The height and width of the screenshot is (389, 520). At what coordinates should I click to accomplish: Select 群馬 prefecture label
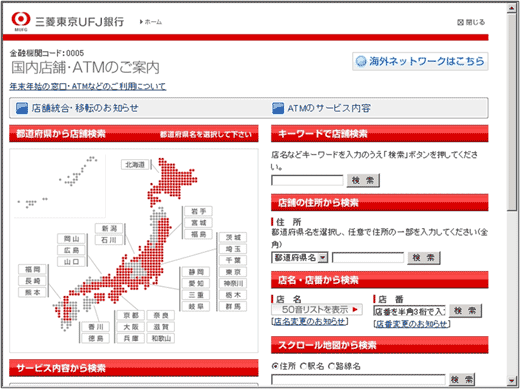(x=233, y=306)
